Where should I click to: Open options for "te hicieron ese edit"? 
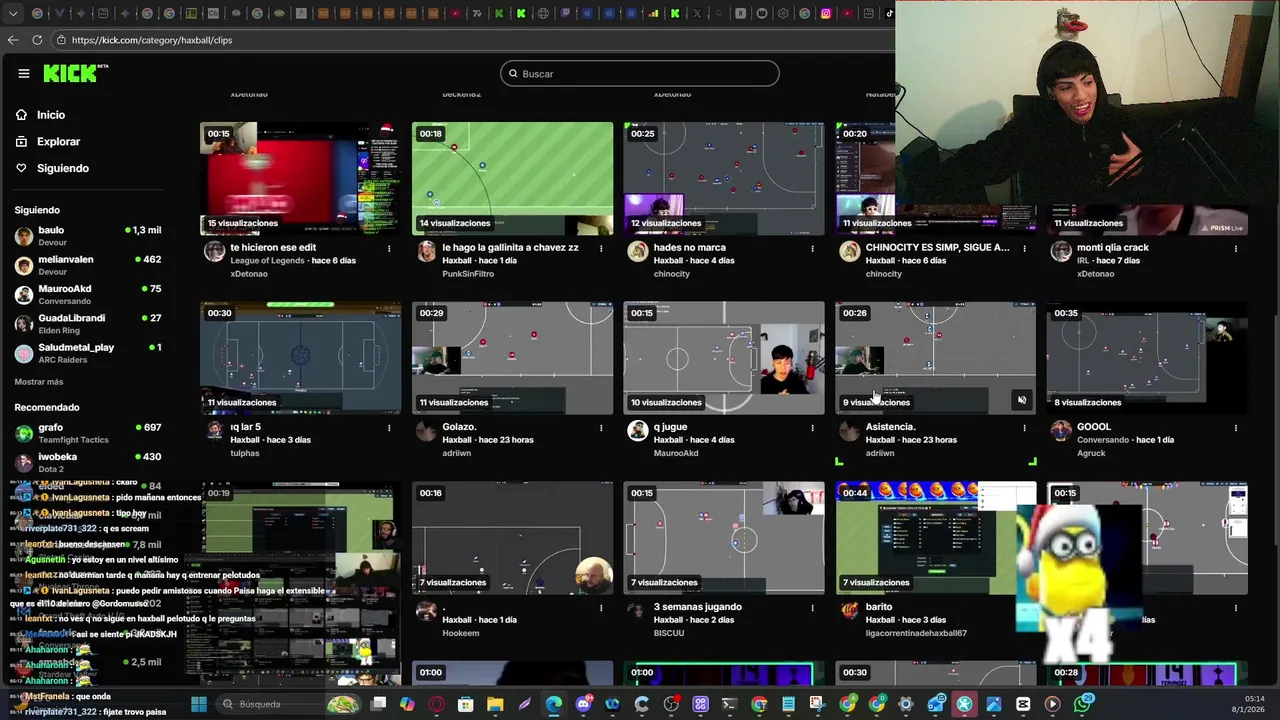389,248
